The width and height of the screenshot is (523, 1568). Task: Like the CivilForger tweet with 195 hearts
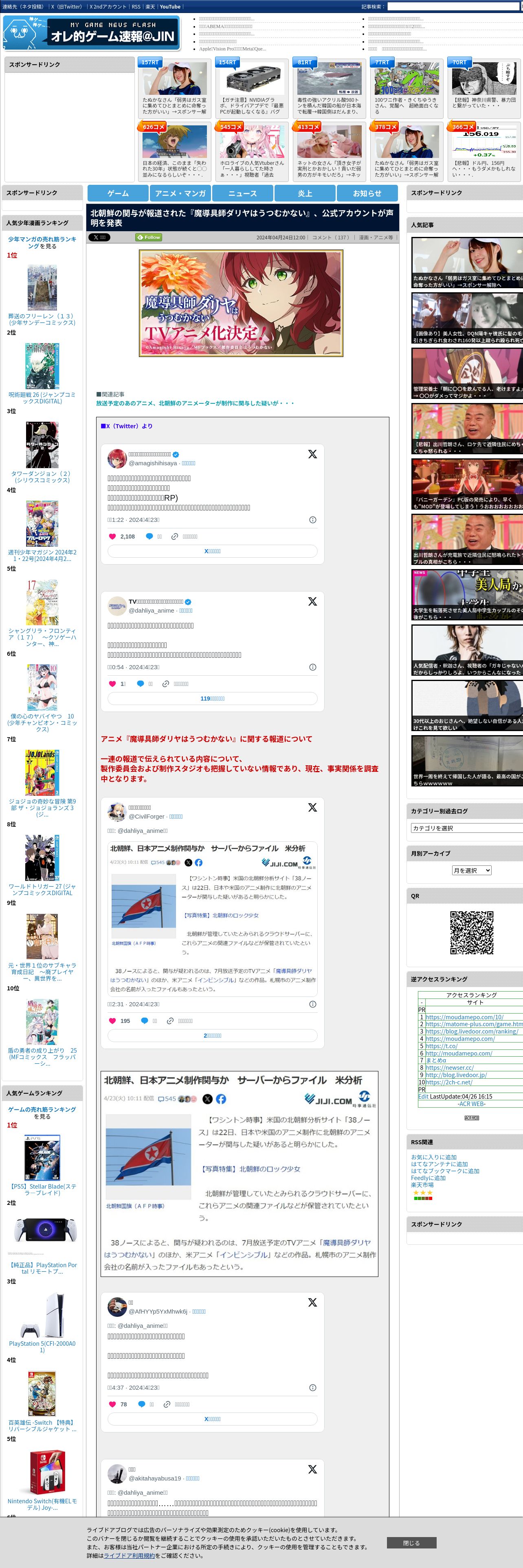point(112,1021)
